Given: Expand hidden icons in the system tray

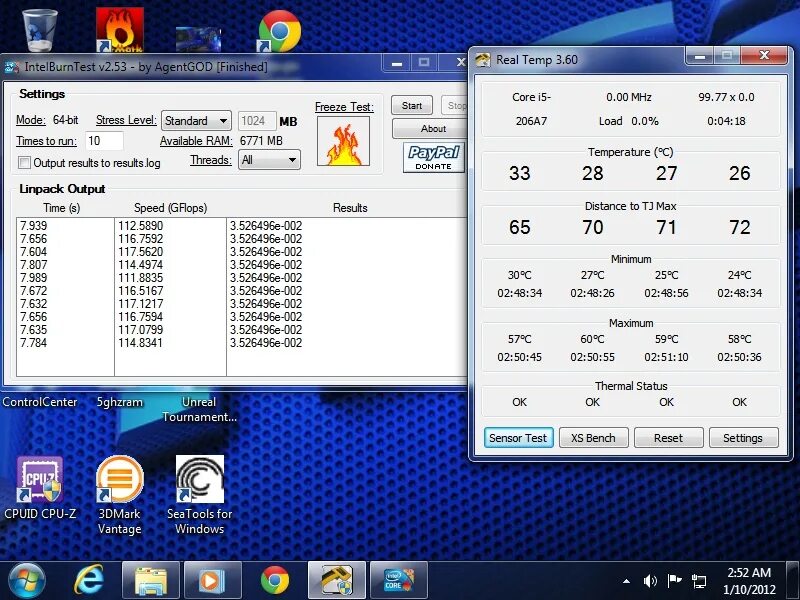Looking at the screenshot, I should tap(627, 580).
